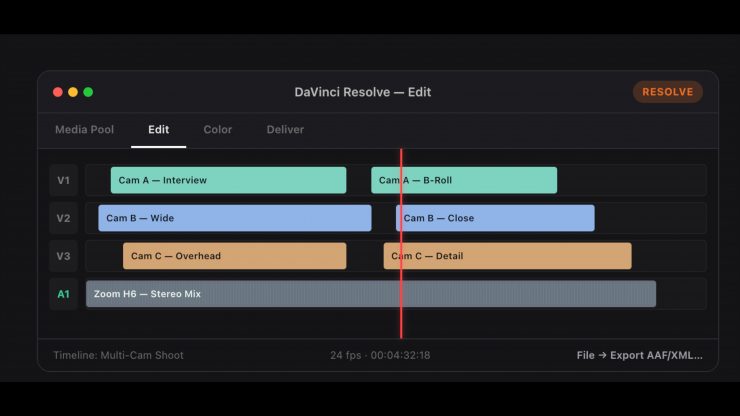
Task: Open the Color tab
Action: coord(218,130)
